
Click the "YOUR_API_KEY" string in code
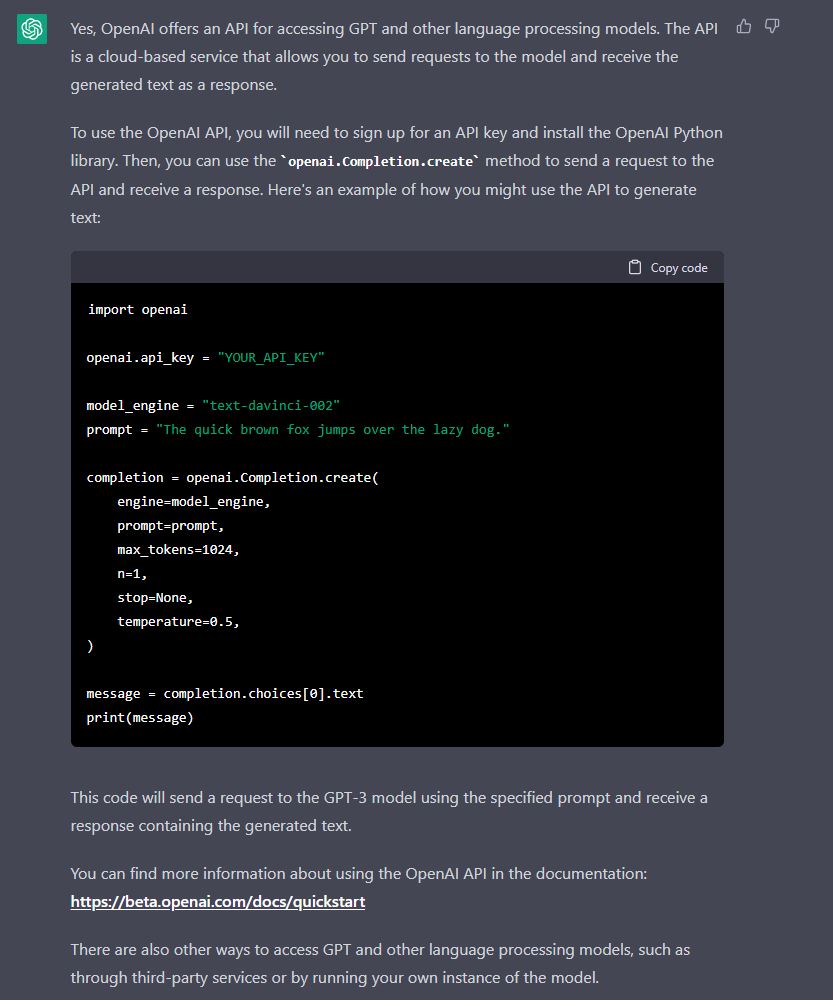point(271,357)
